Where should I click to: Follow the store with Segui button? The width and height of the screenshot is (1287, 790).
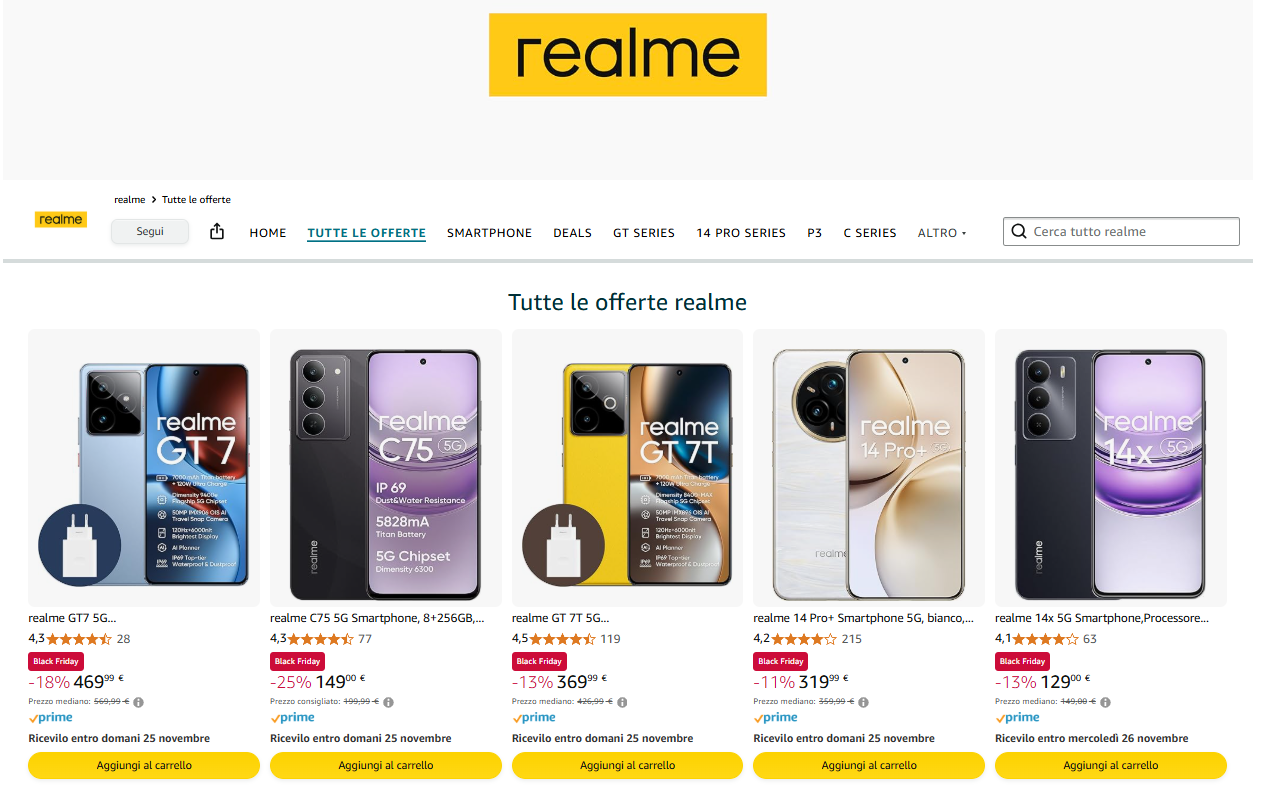click(x=150, y=231)
